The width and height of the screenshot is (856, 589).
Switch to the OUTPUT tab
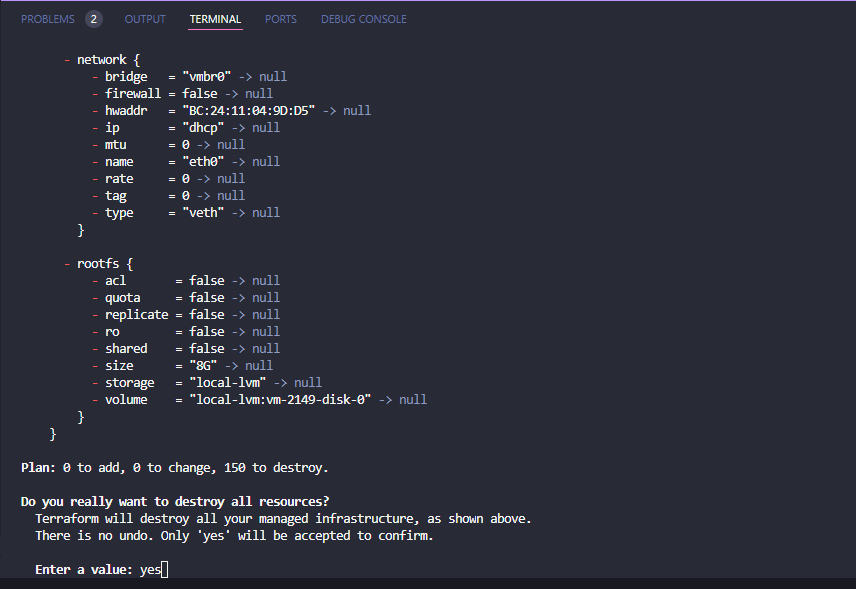pos(146,19)
